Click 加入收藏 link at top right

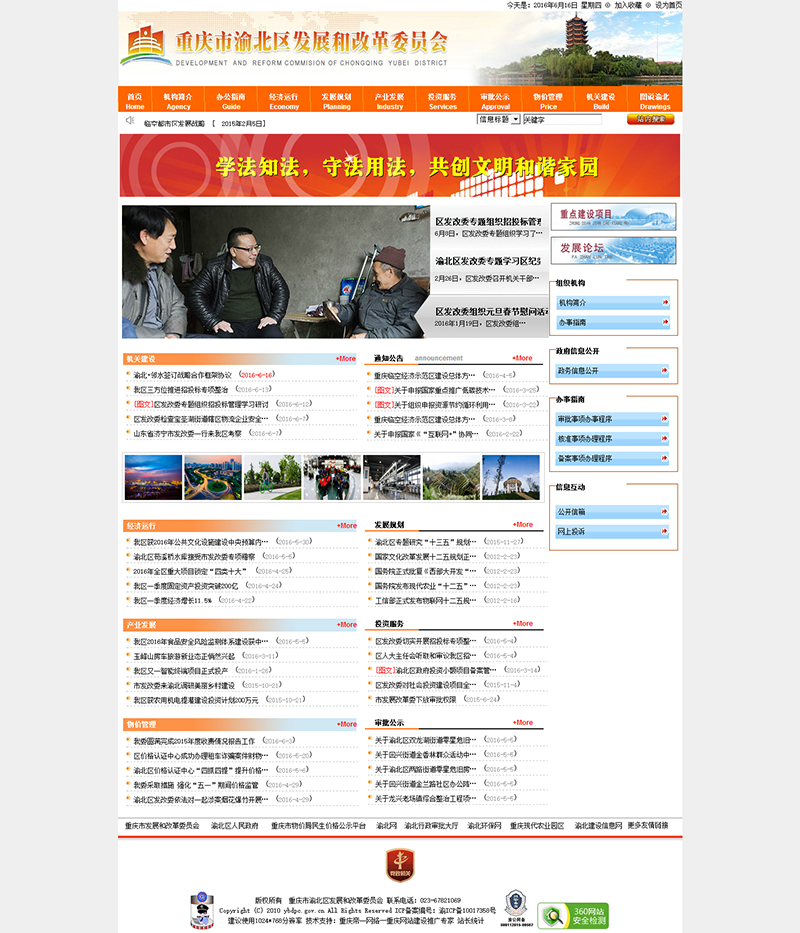628,5
